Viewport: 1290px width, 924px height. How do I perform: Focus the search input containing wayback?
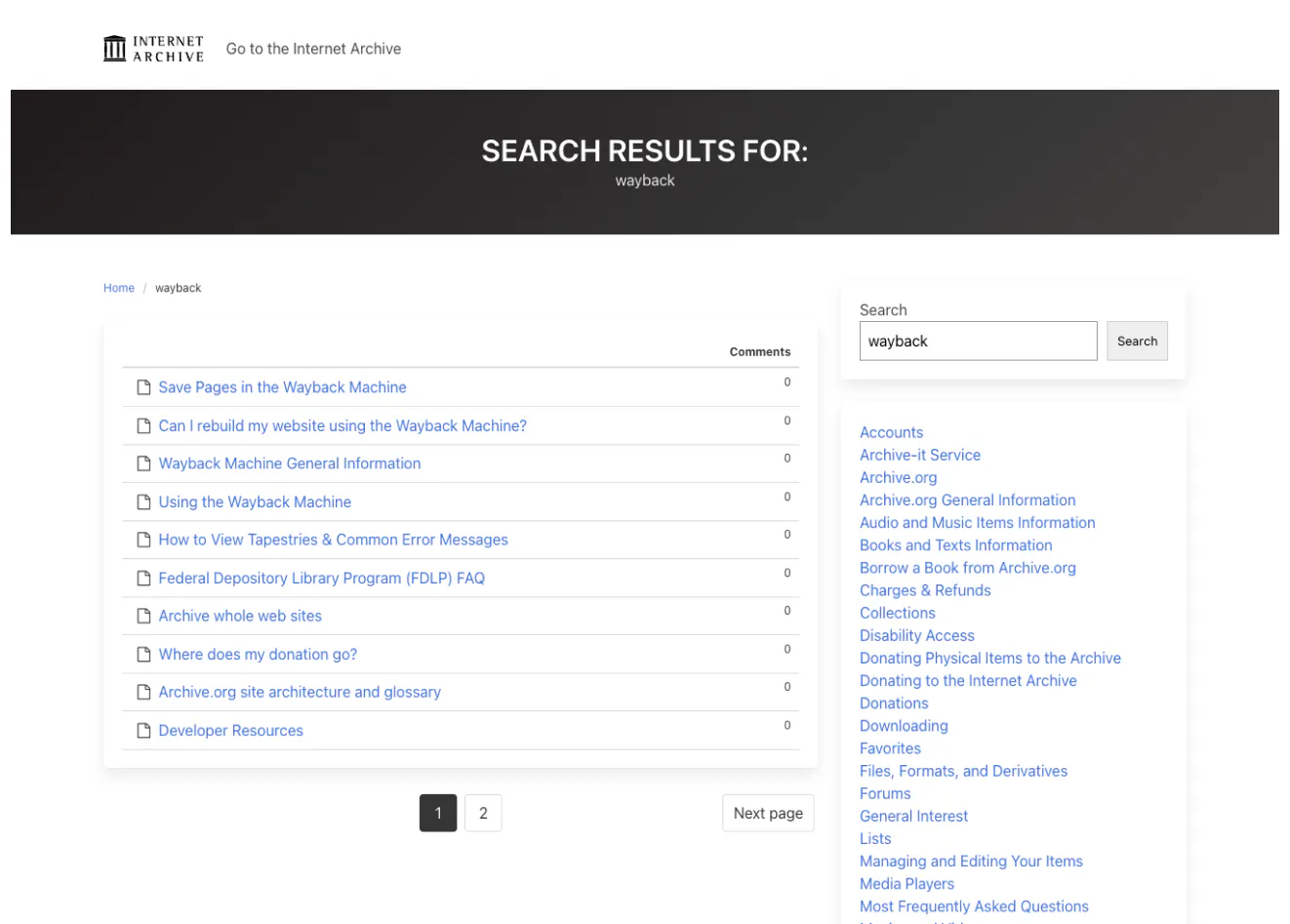(978, 341)
